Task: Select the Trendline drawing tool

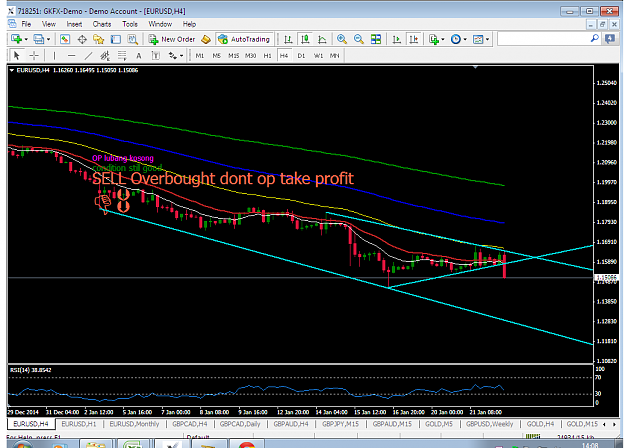Action: click(88, 56)
